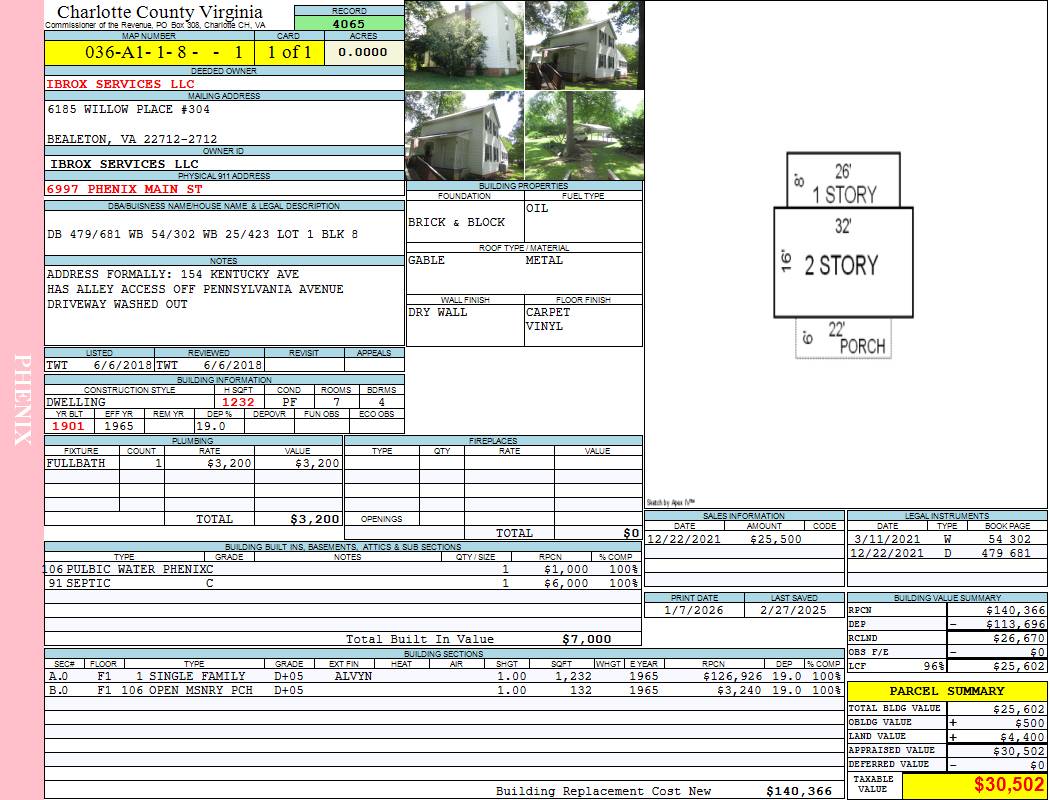Click the 1 STORY section in sketch
Screen dimensions: 1050x800
pyautogui.click(x=844, y=194)
